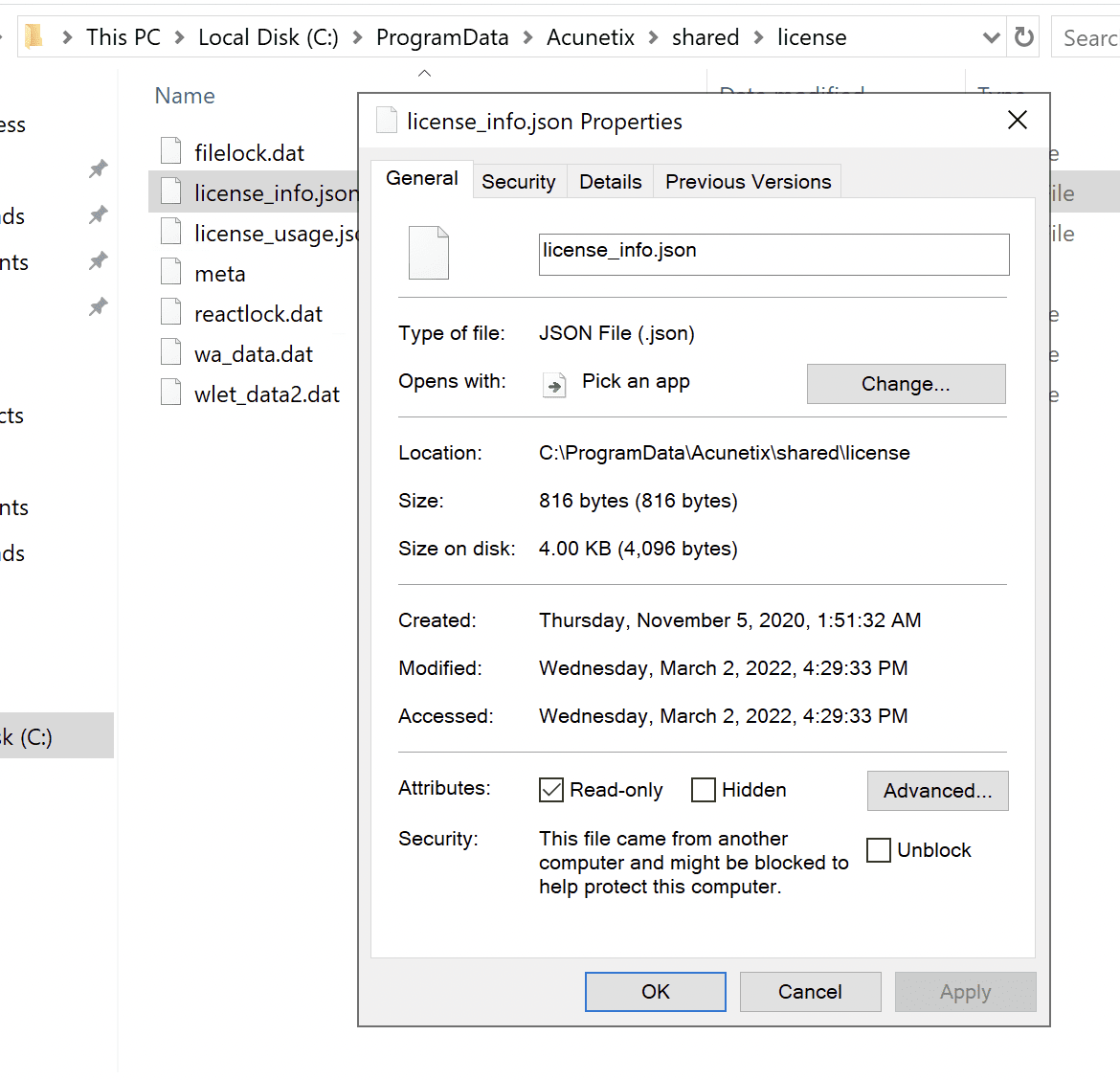Click the wlet_data2.dat file icon
Viewport: 1120px width, 1080px height.
coord(171,393)
